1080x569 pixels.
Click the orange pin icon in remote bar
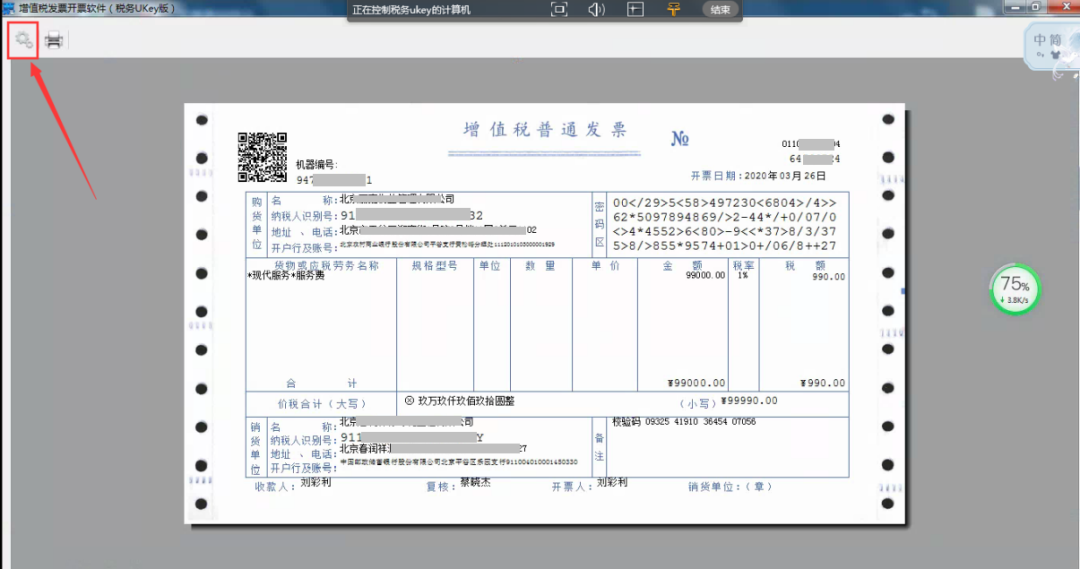point(674,9)
